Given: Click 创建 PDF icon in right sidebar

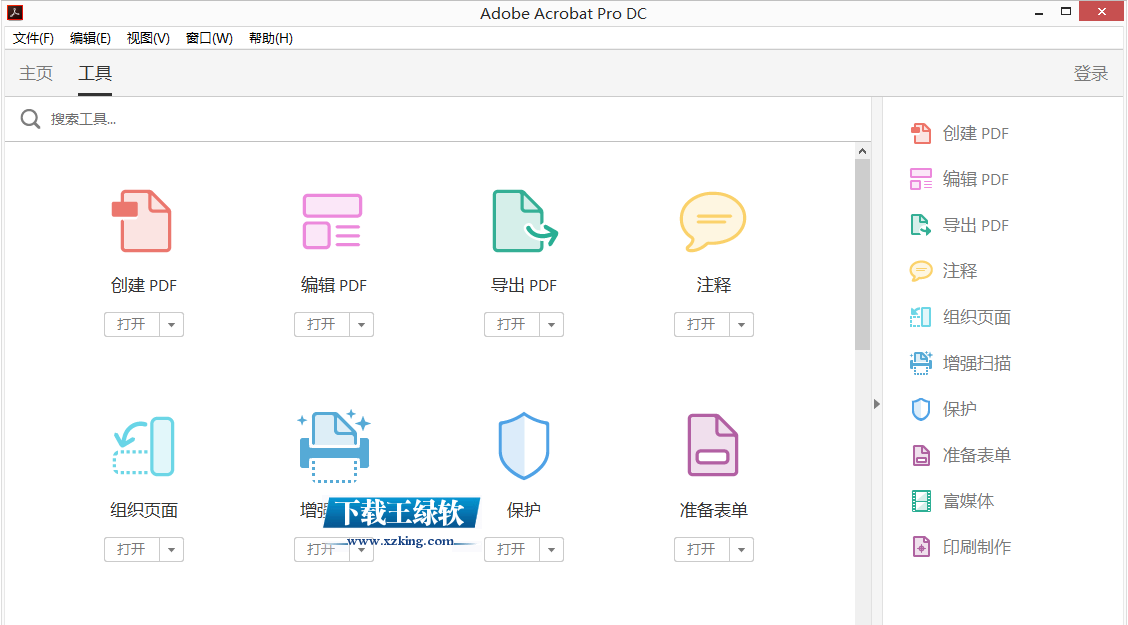Looking at the screenshot, I should [921, 133].
